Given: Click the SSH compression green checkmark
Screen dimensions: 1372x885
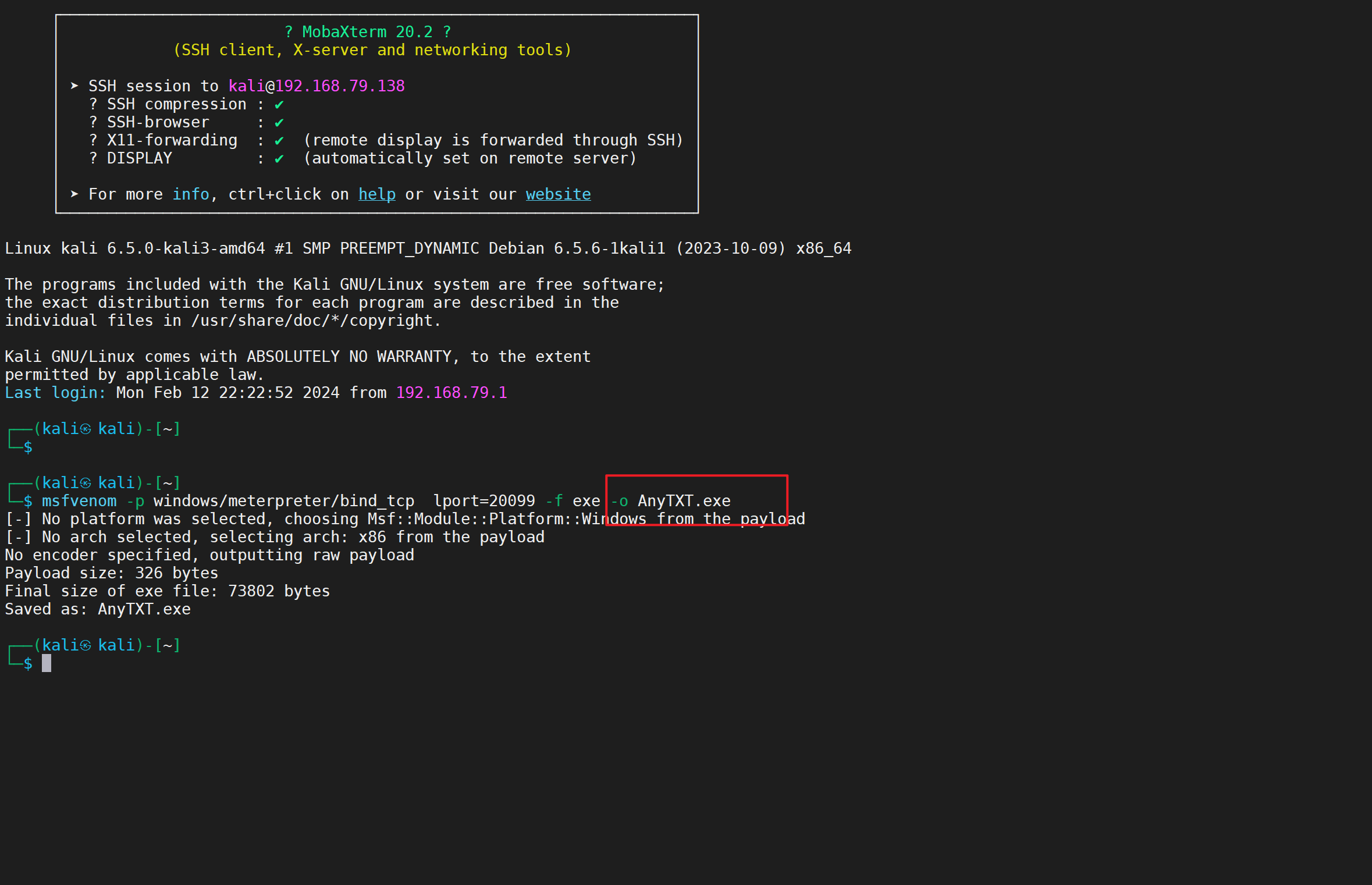Looking at the screenshot, I should coord(279,105).
